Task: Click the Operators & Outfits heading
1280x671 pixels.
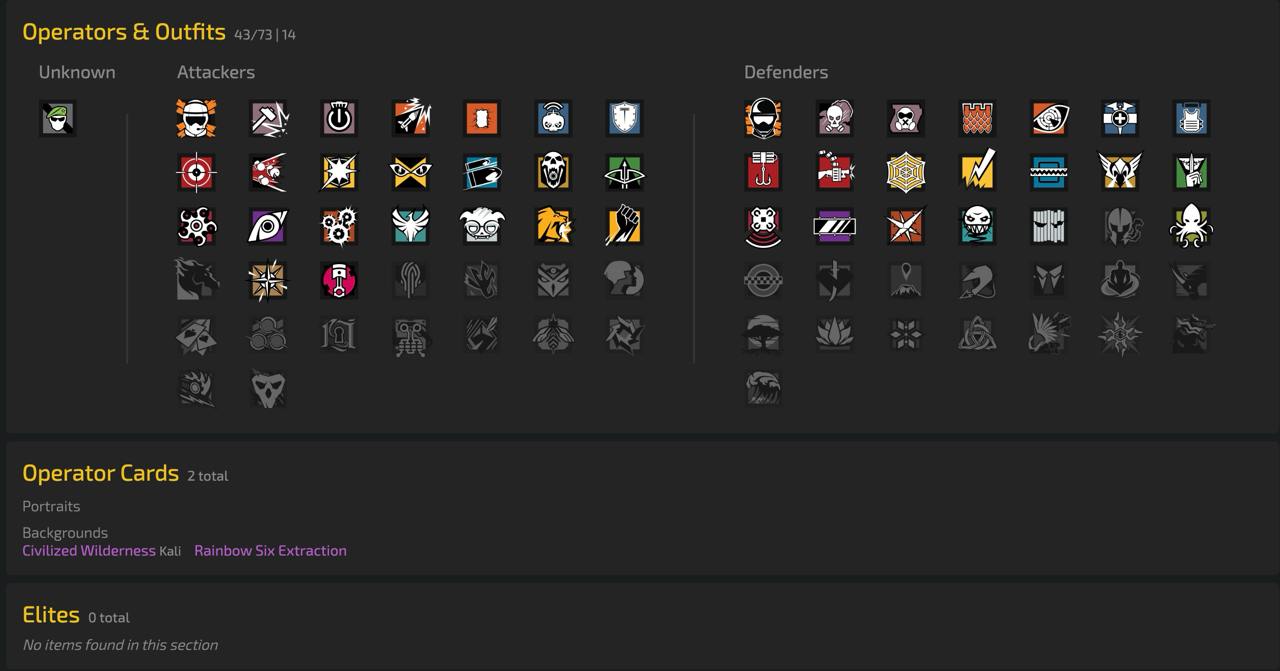Action: point(124,31)
